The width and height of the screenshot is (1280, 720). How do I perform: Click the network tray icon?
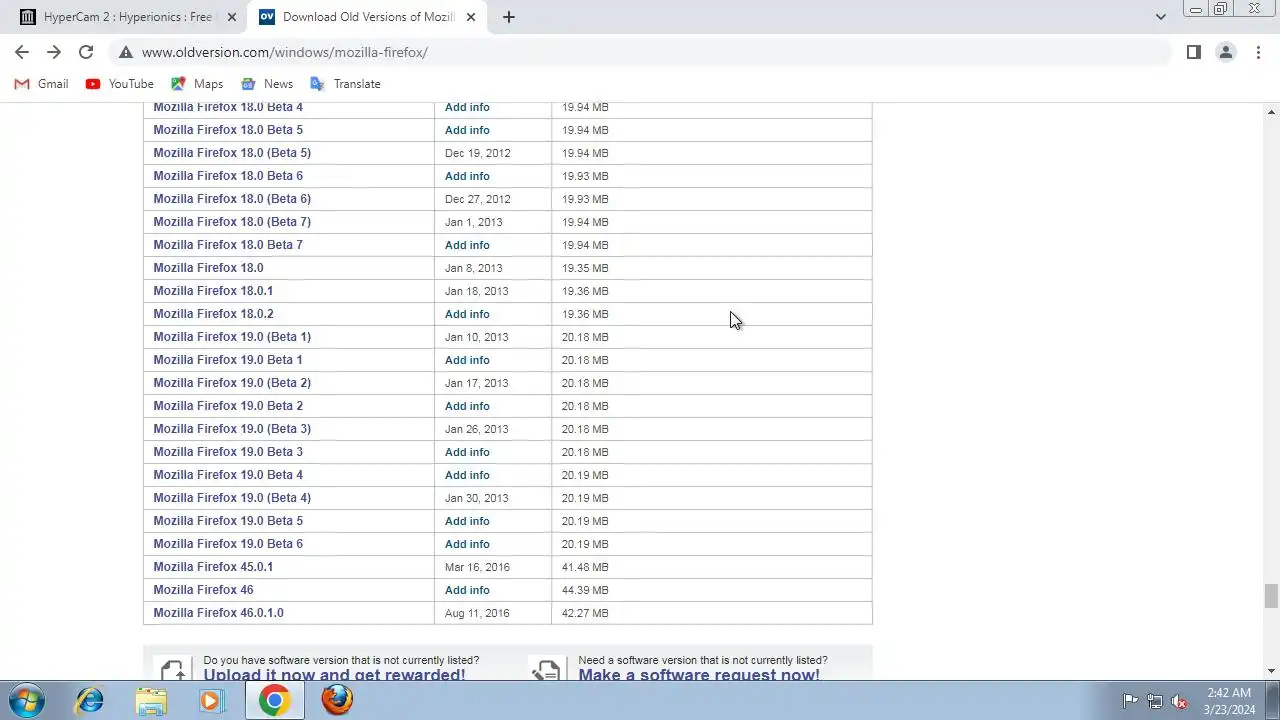tap(1155, 701)
